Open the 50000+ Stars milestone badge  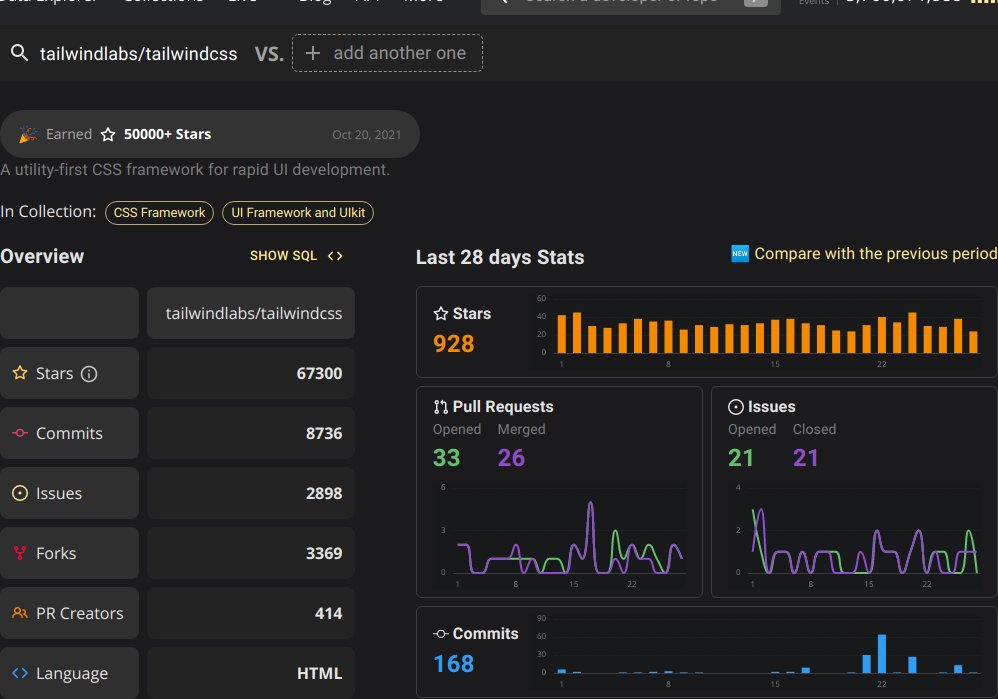[209, 134]
